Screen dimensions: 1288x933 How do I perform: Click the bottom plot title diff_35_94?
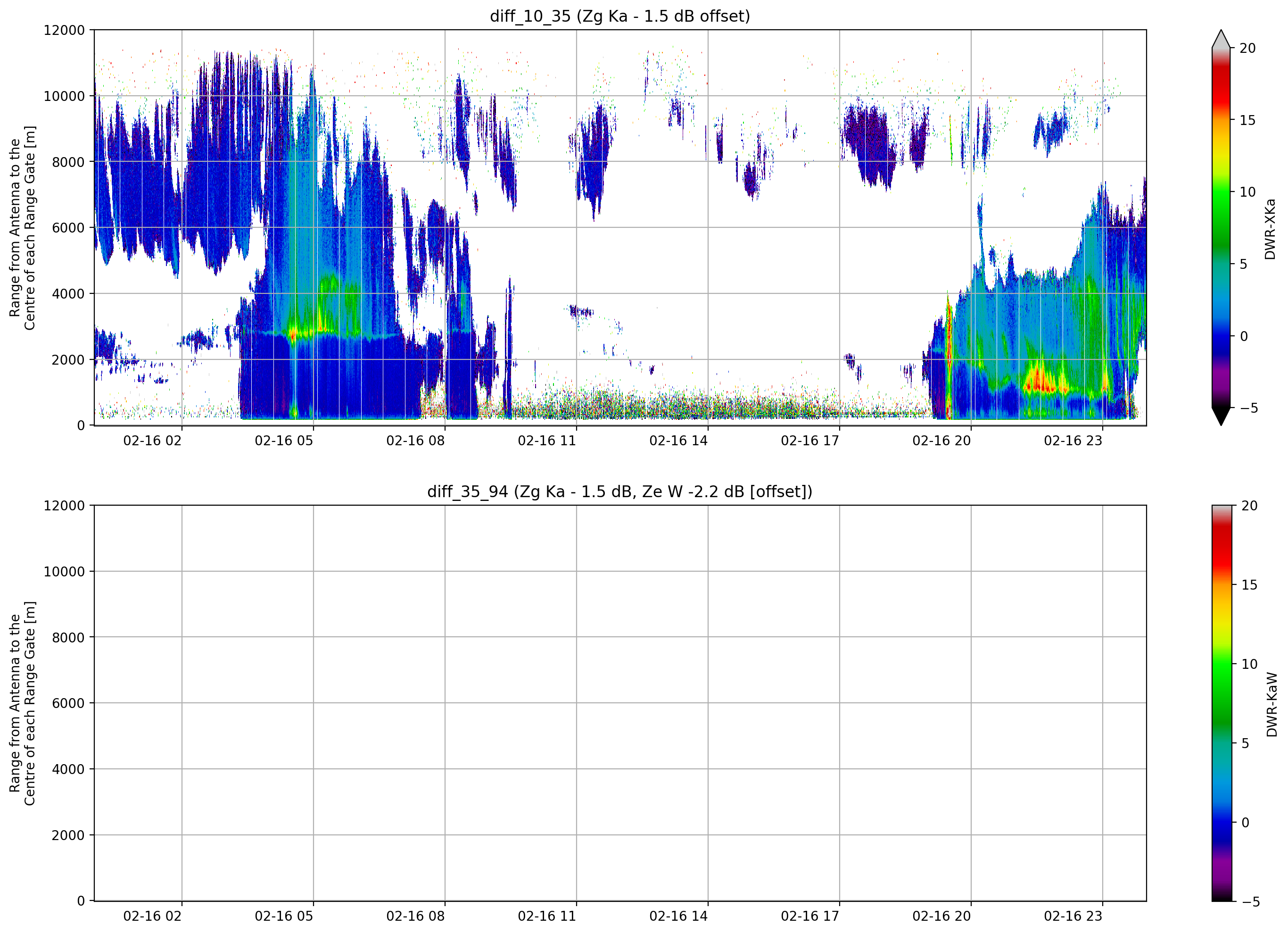pos(619,491)
